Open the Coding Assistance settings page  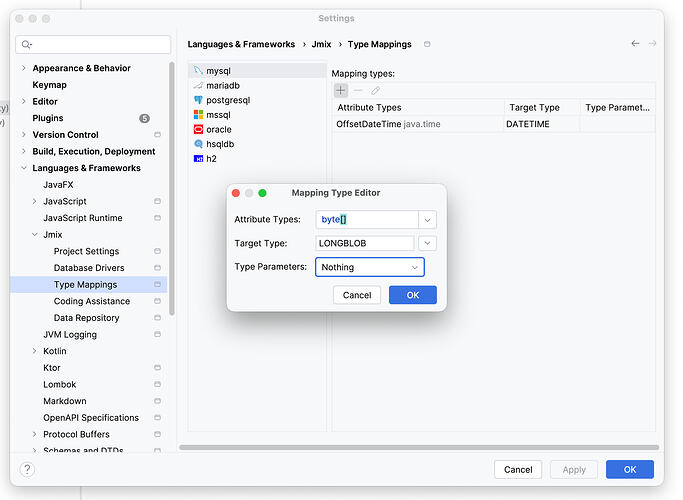point(92,301)
